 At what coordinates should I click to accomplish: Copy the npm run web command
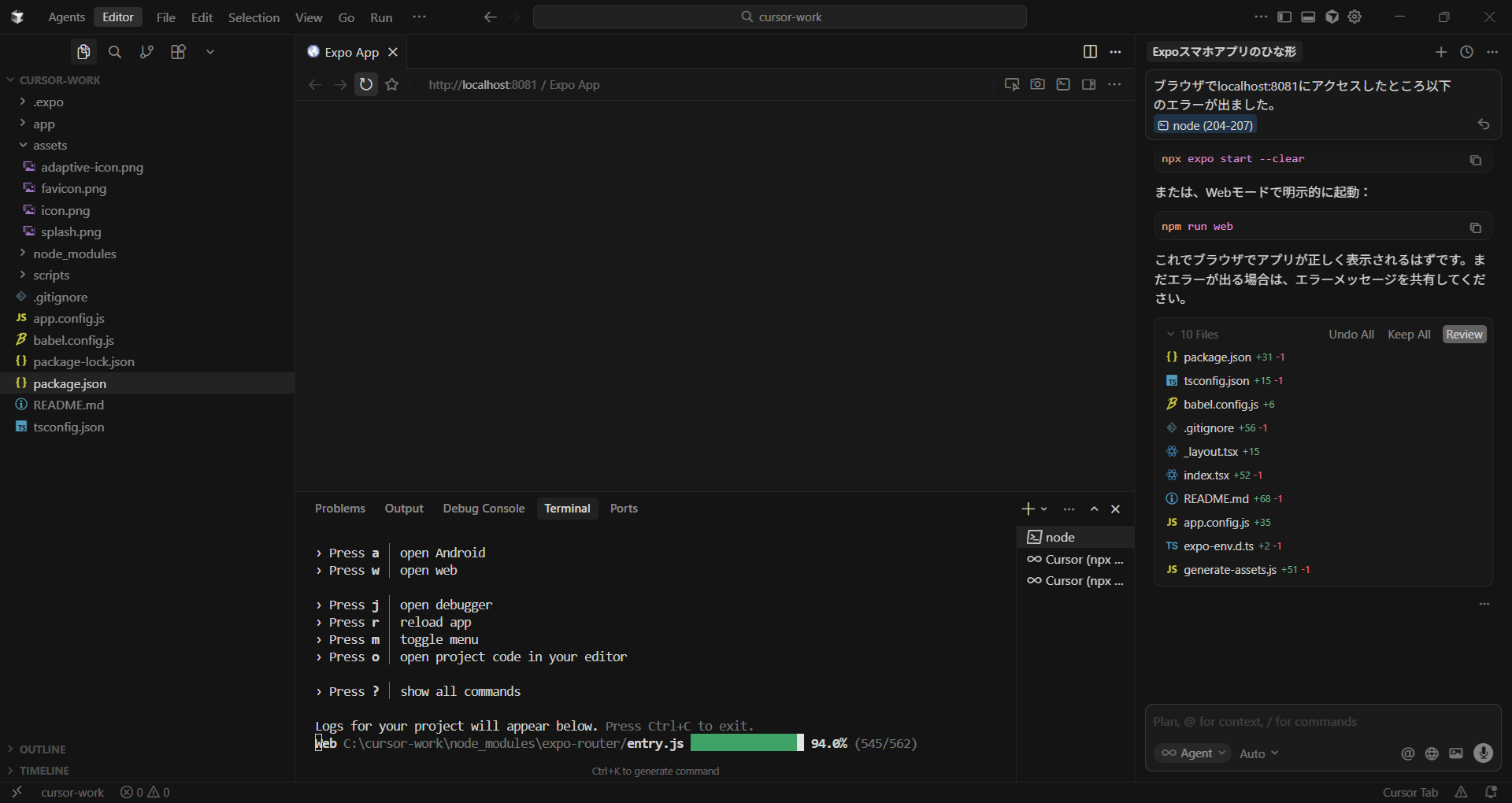tap(1475, 228)
